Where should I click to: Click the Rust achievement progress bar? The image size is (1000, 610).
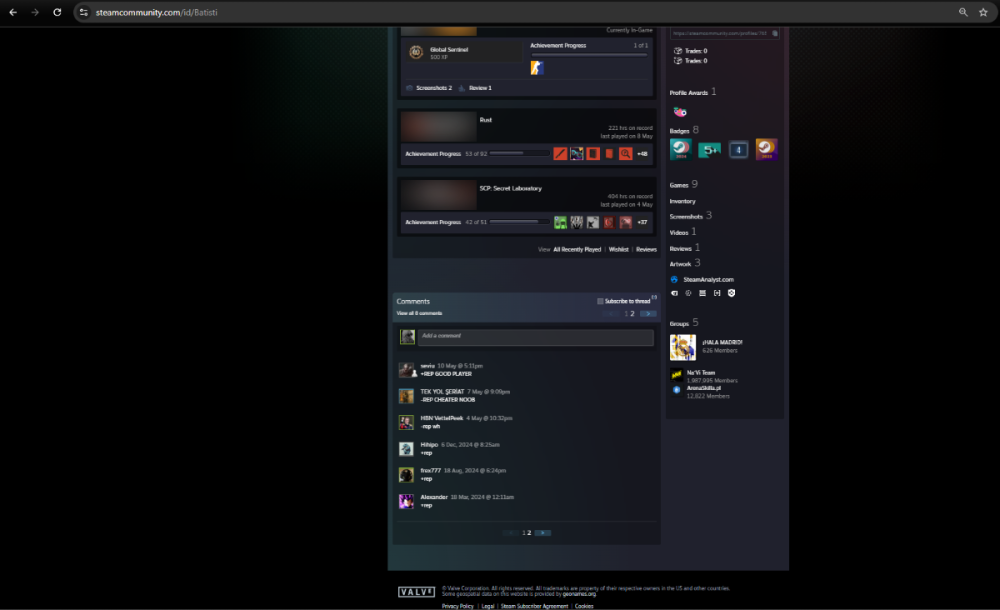pos(520,153)
